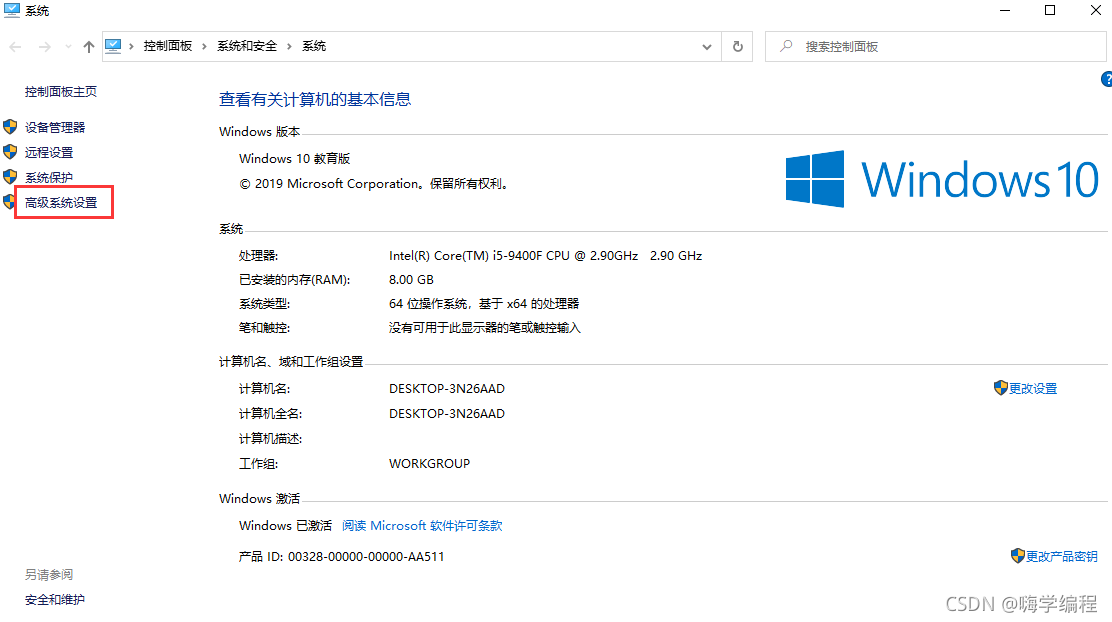Select computer name DESKTOP-3N26AAD beside 计算机名
Viewport: 1112px width, 622px height.
click(x=447, y=389)
